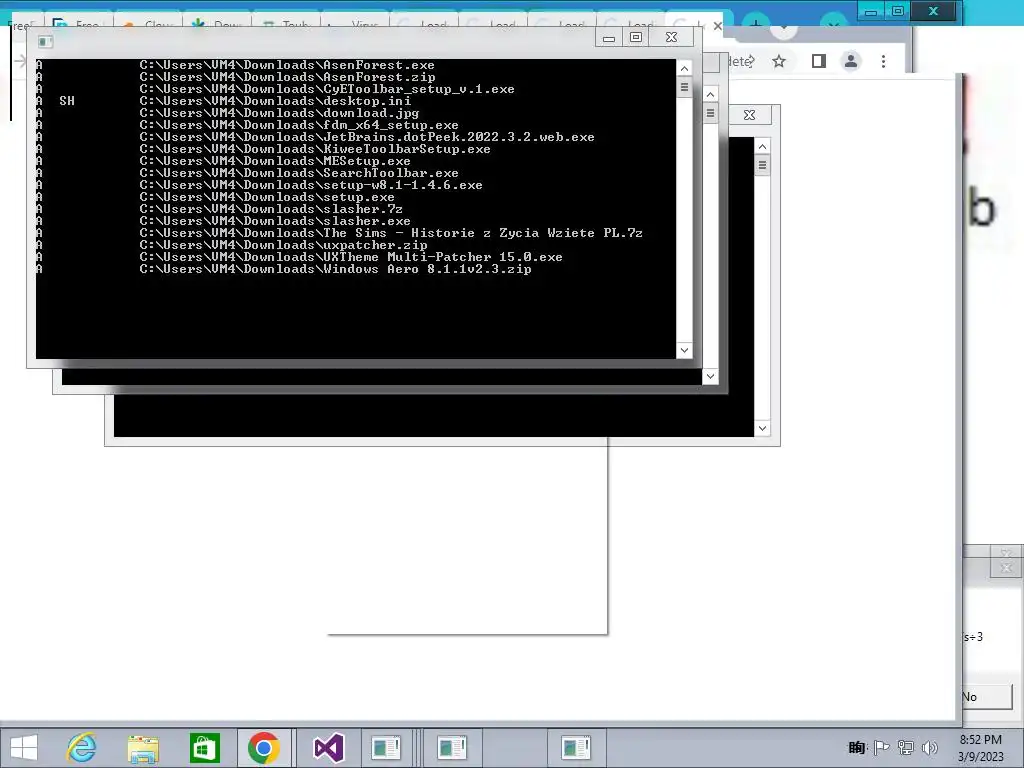Click the AsenForest.zip path line
Image resolution: width=1024 pixels, height=768 pixels.
click(x=287, y=77)
